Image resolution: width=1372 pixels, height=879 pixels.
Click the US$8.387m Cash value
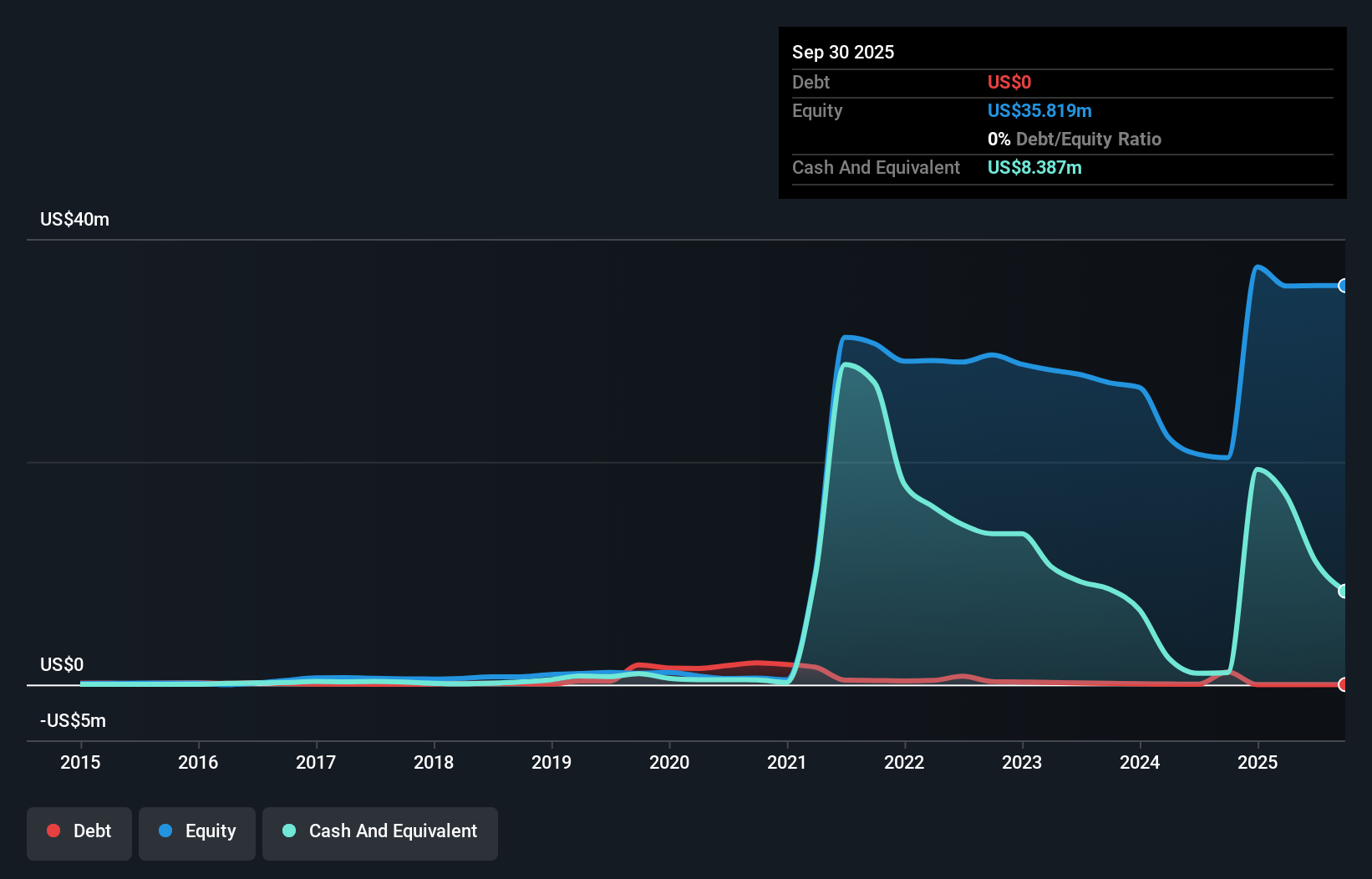pyautogui.click(x=1034, y=167)
